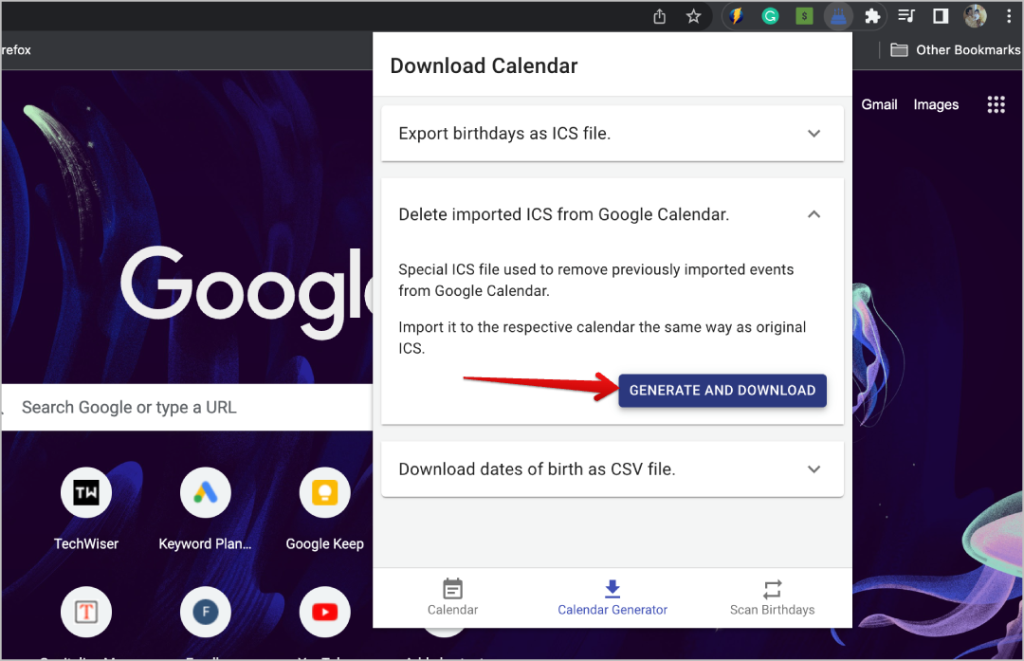This screenshot has width=1024, height=661.
Task: Open the lightning bolt extension
Action: pos(737,16)
